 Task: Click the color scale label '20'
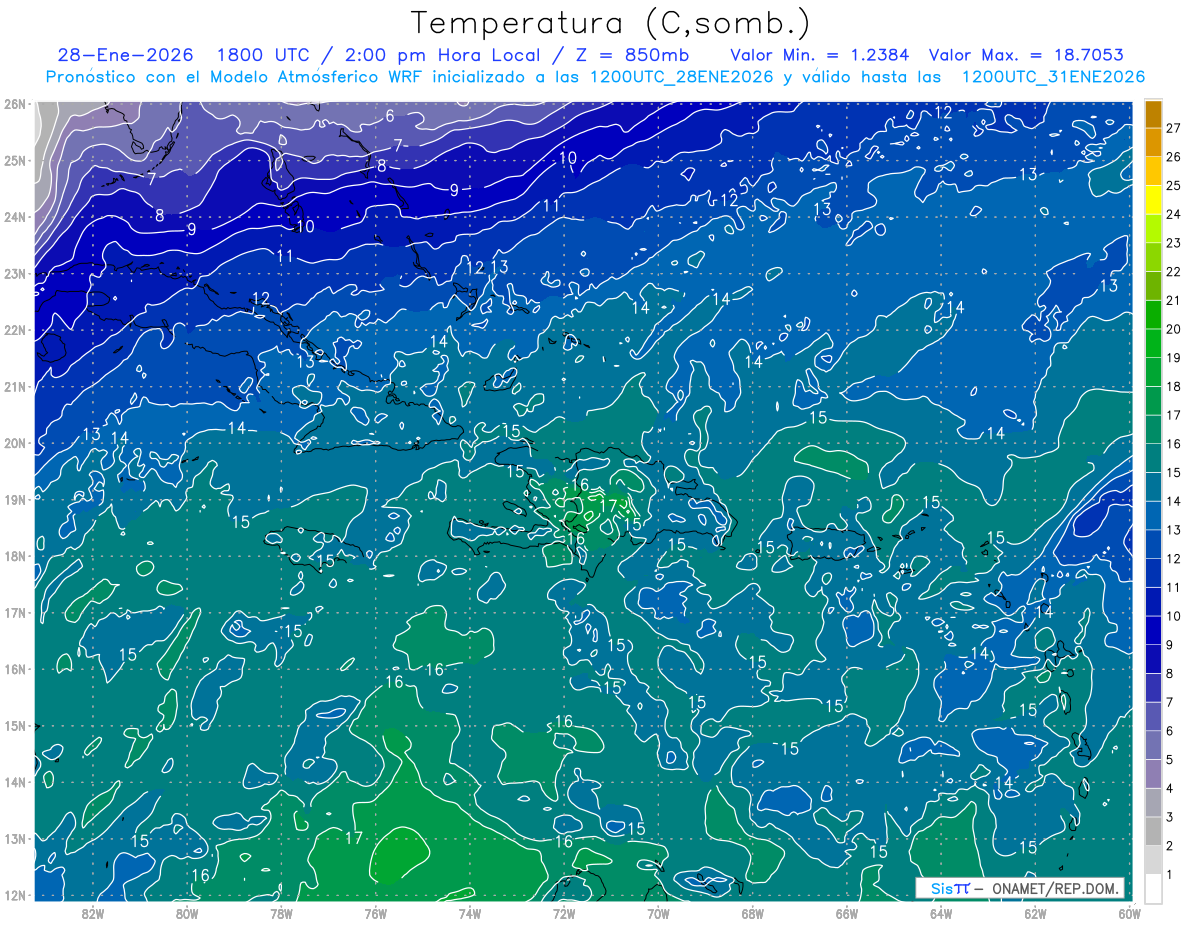click(1174, 329)
